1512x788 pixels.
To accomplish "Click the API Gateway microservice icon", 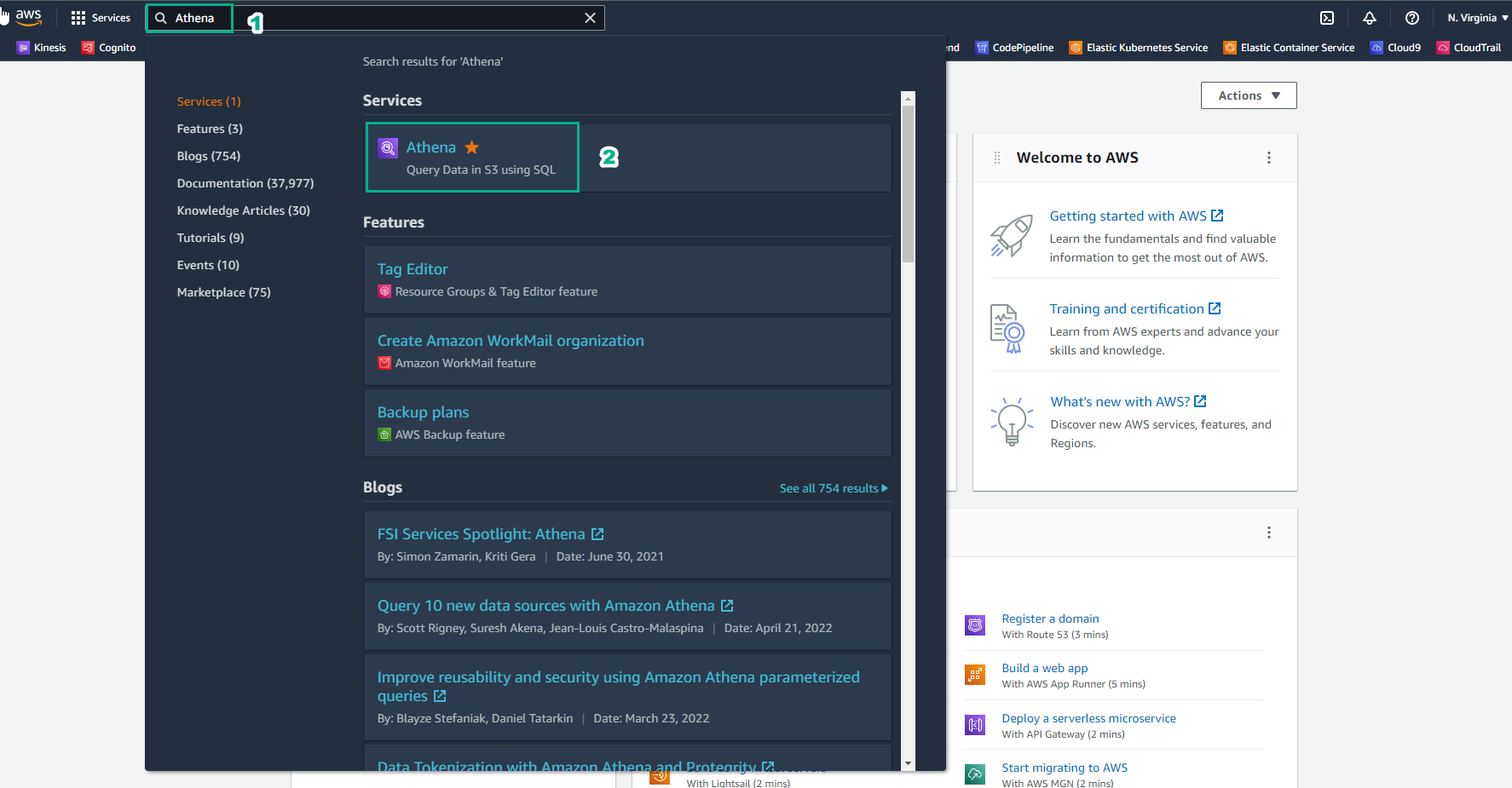I will coord(975,725).
